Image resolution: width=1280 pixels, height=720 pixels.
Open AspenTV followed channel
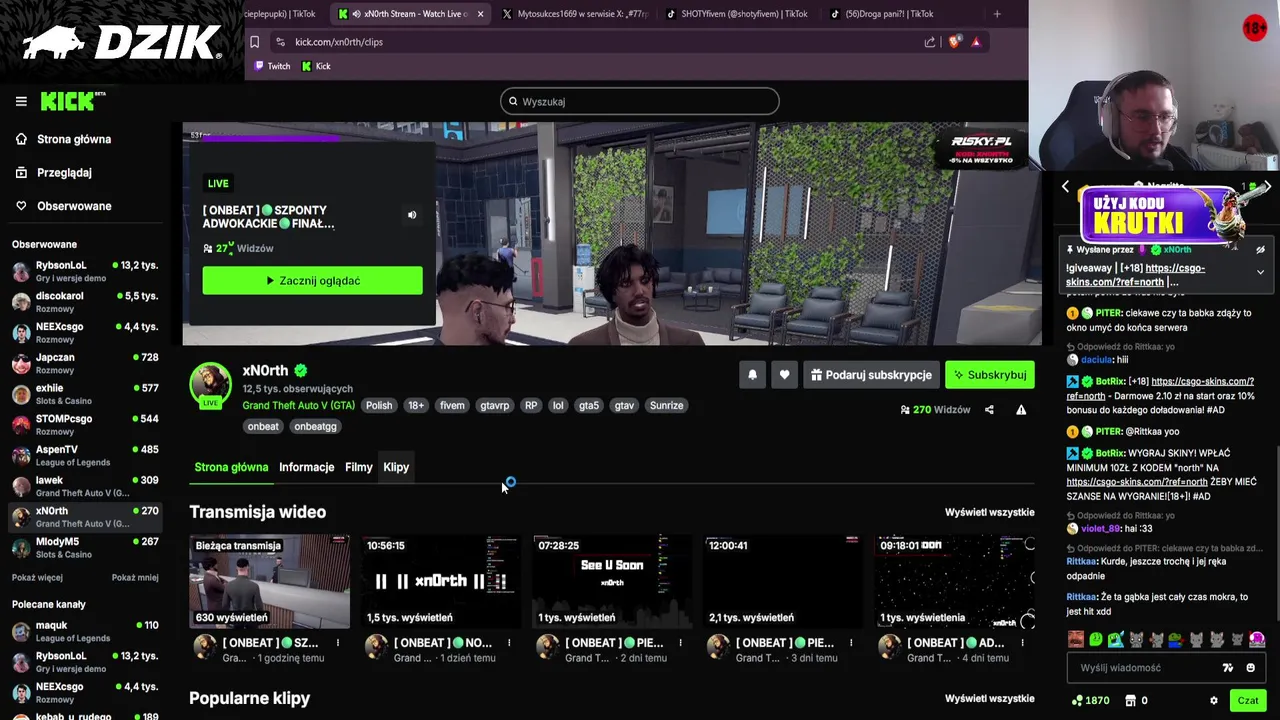click(x=85, y=455)
